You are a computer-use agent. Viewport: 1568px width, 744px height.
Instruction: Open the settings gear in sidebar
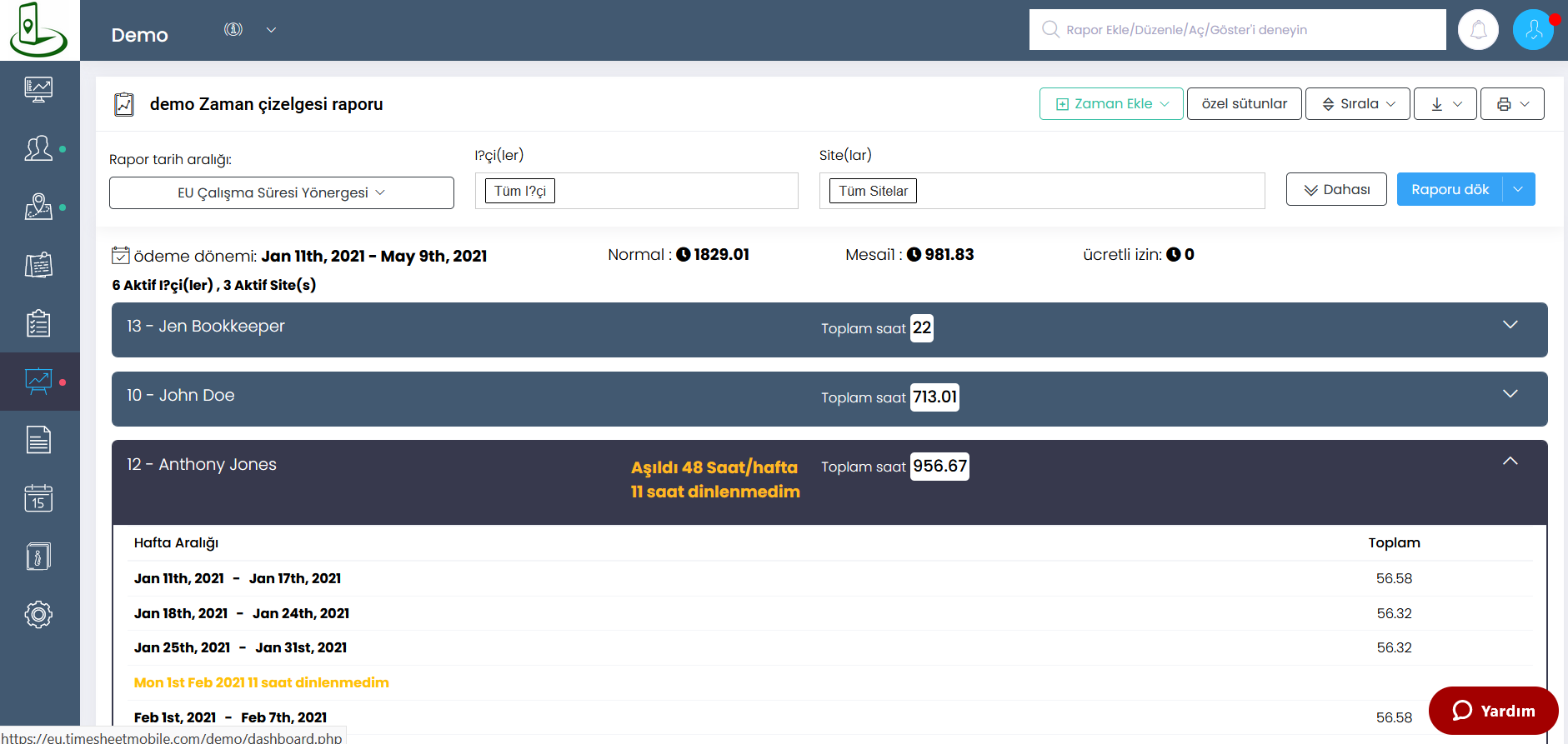[38, 615]
